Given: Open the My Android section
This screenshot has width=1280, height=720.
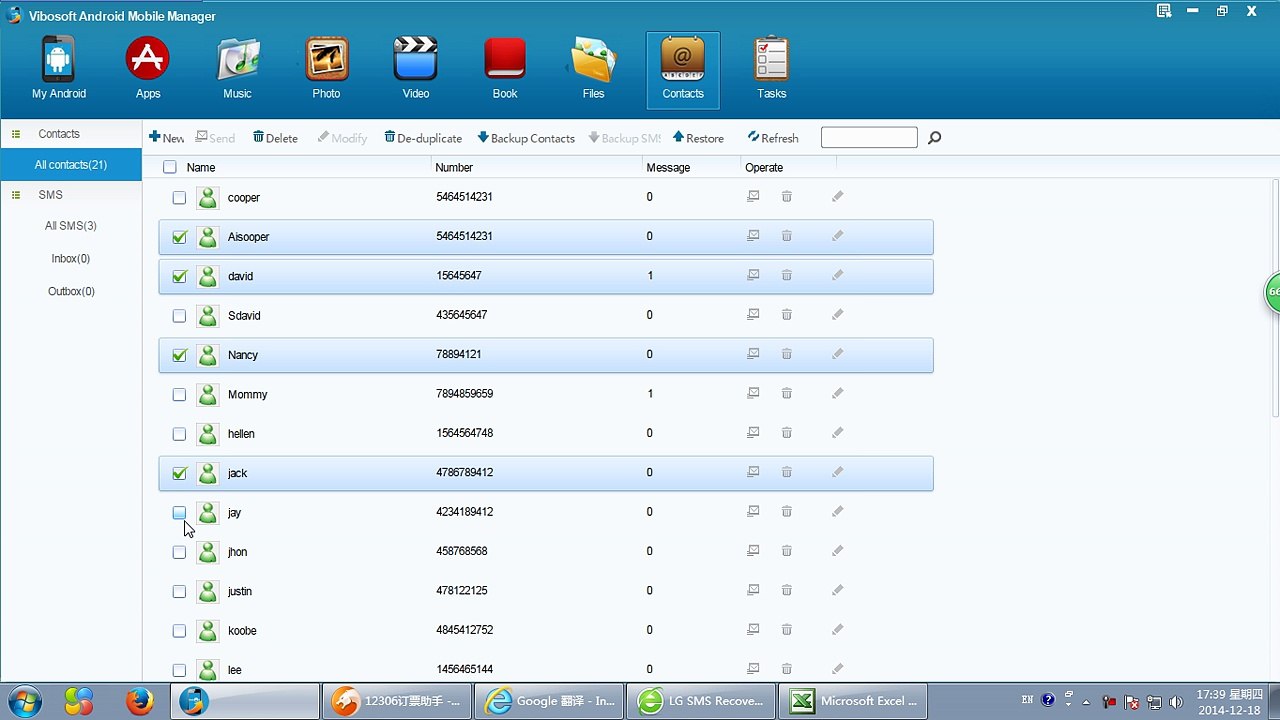Looking at the screenshot, I should (59, 69).
